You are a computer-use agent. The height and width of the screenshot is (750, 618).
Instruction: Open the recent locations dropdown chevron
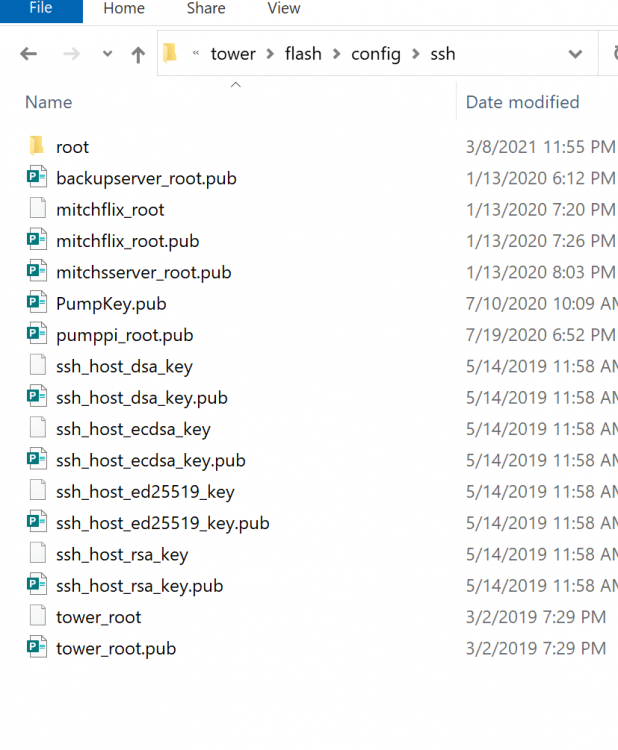pyautogui.click(x=108, y=54)
